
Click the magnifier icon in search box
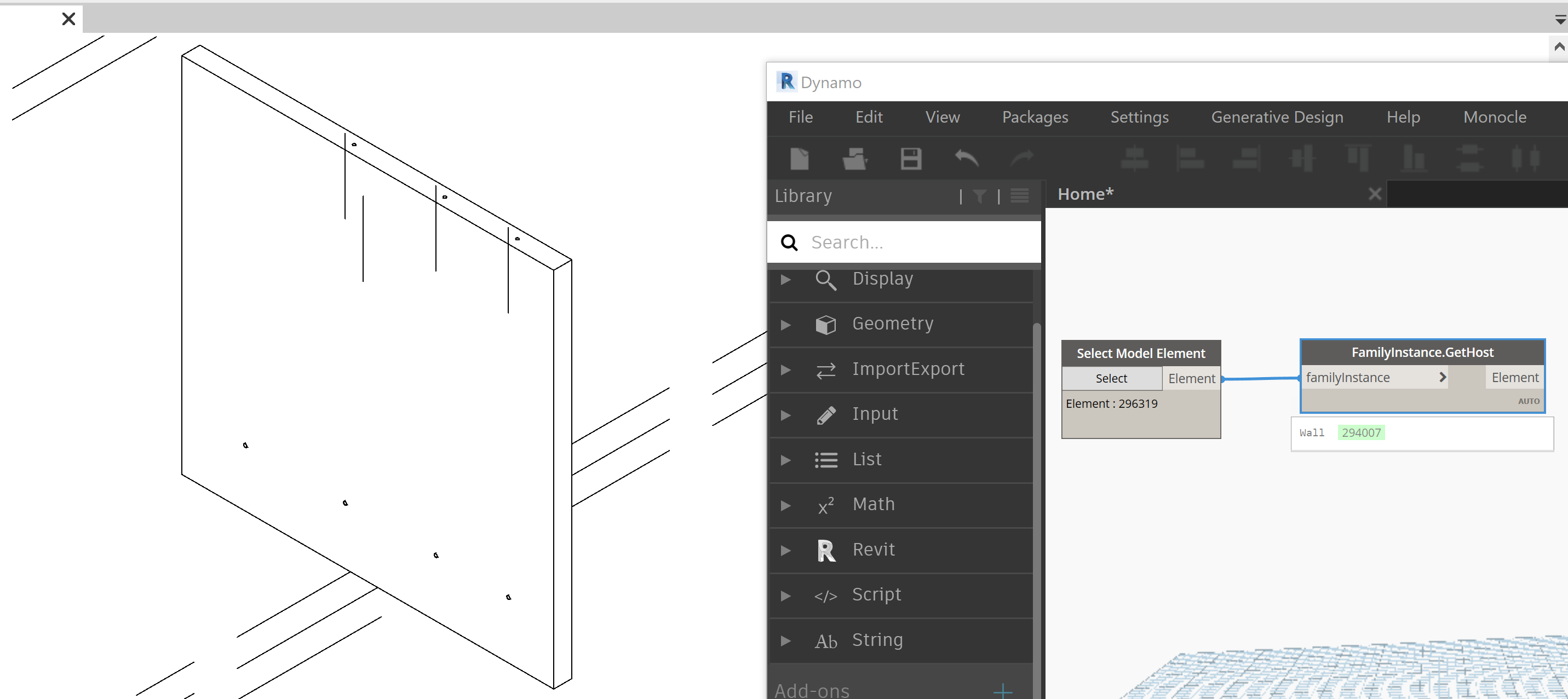pyautogui.click(x=790, y=242)
